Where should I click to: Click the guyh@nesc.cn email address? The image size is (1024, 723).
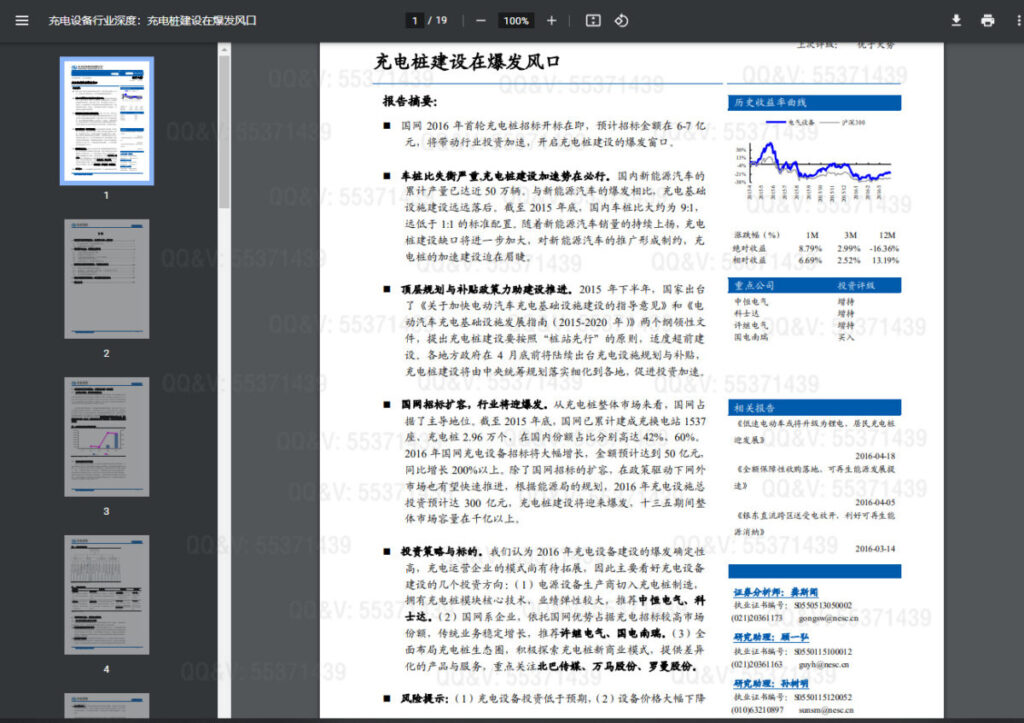coord(824,664)
